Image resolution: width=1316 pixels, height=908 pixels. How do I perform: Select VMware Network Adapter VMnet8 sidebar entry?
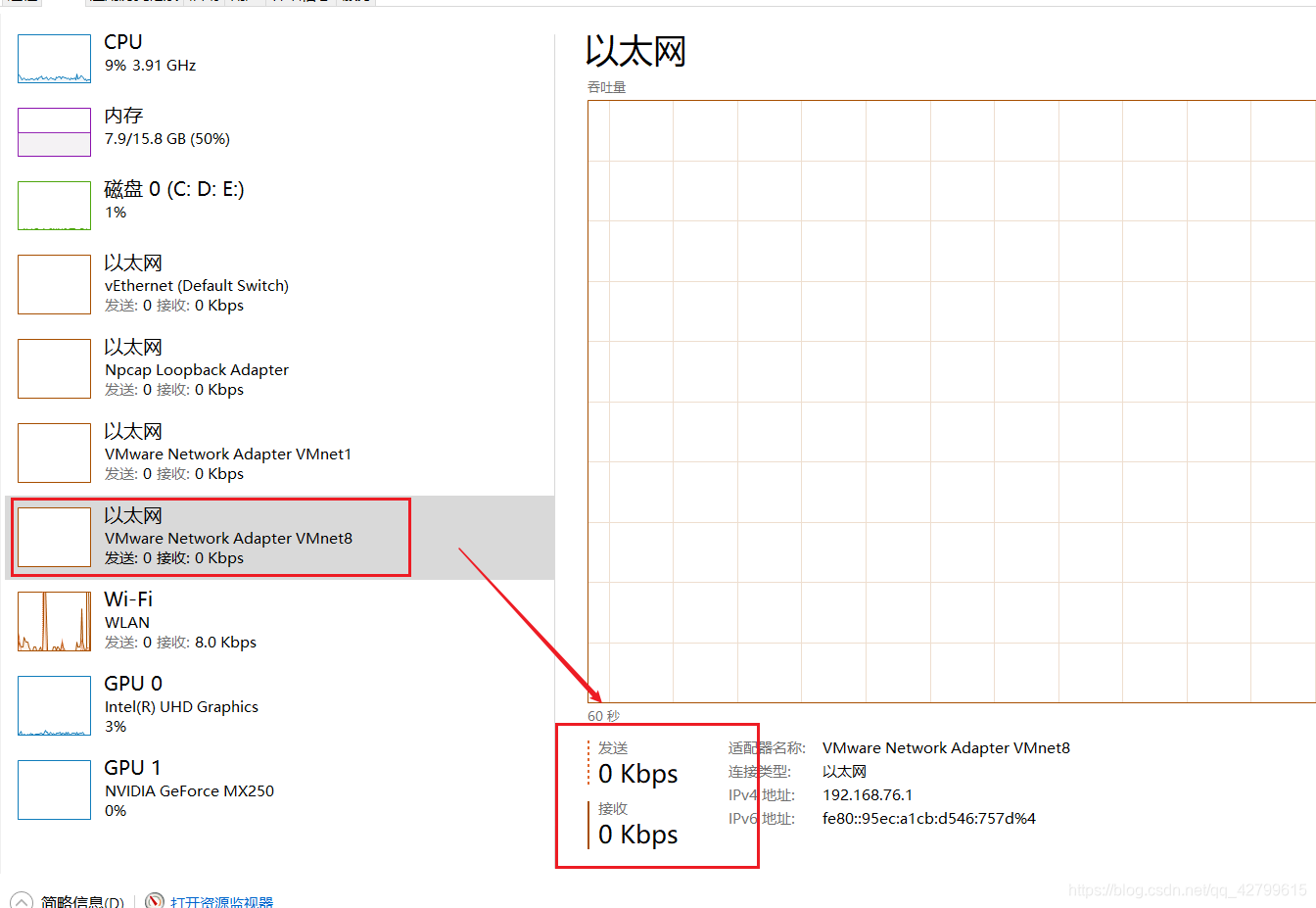point(279,537)
